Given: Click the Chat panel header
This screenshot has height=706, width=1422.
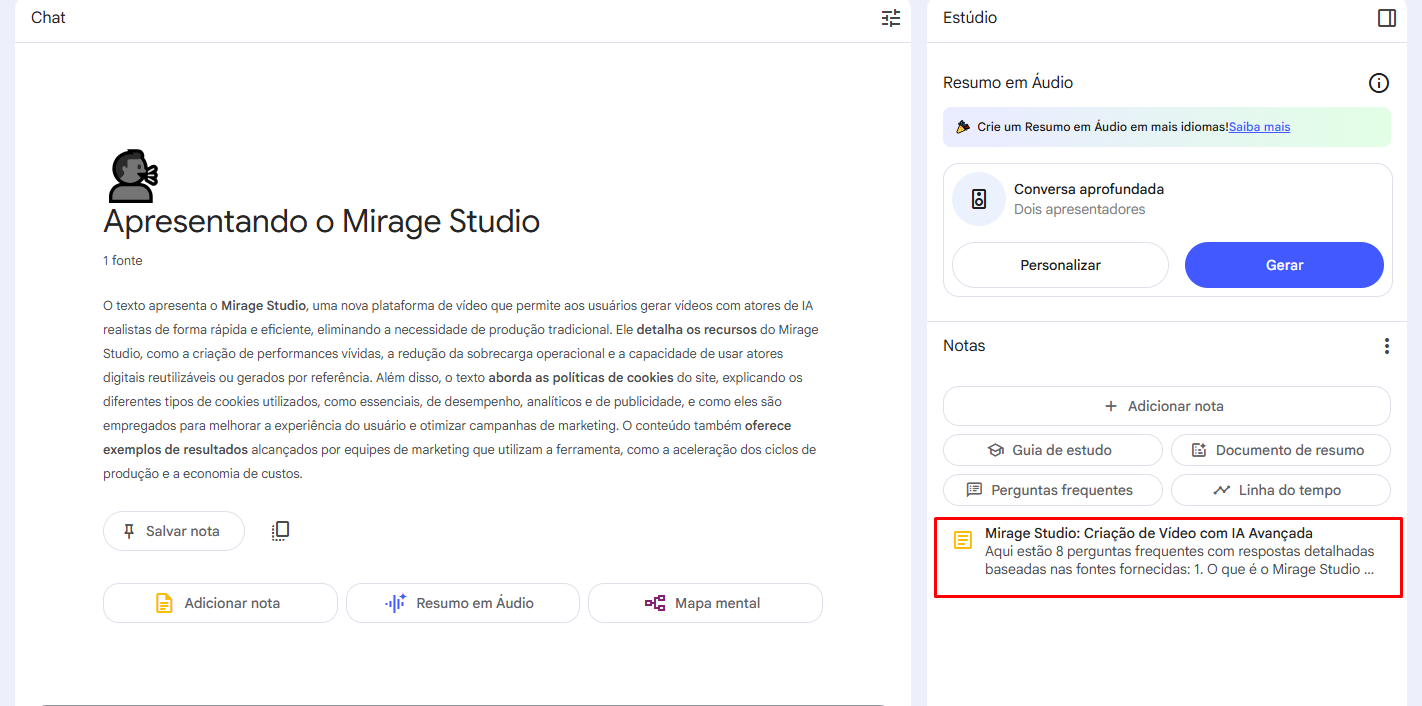Looking at the screenshot, I should (x=48, y=18).
